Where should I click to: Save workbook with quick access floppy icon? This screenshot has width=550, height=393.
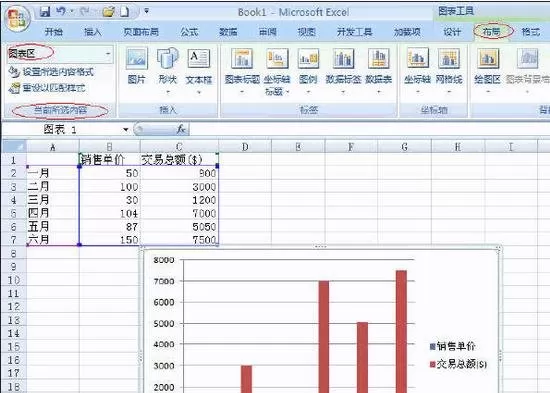coord(45,12)
